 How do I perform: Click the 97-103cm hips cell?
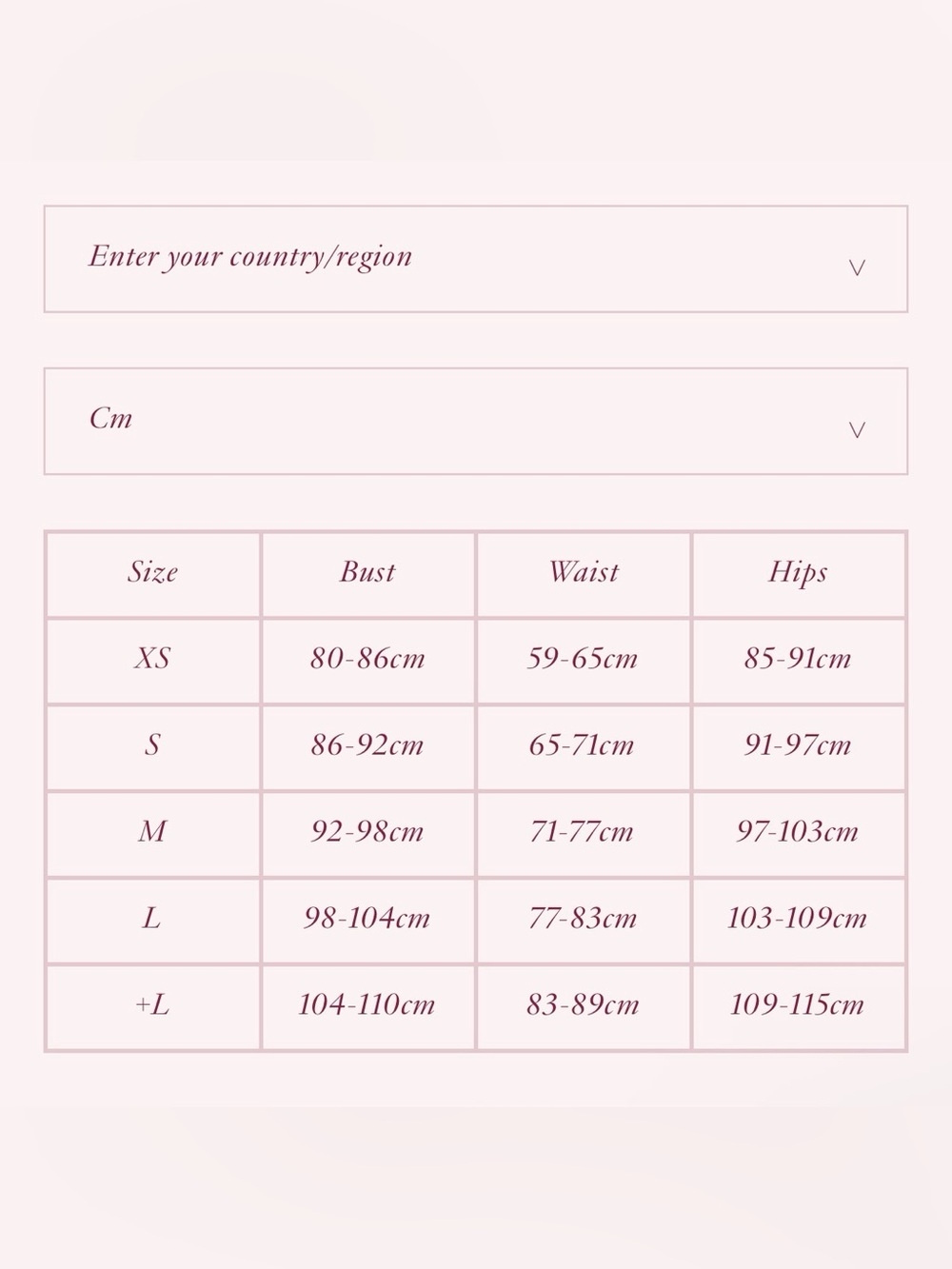798,831
